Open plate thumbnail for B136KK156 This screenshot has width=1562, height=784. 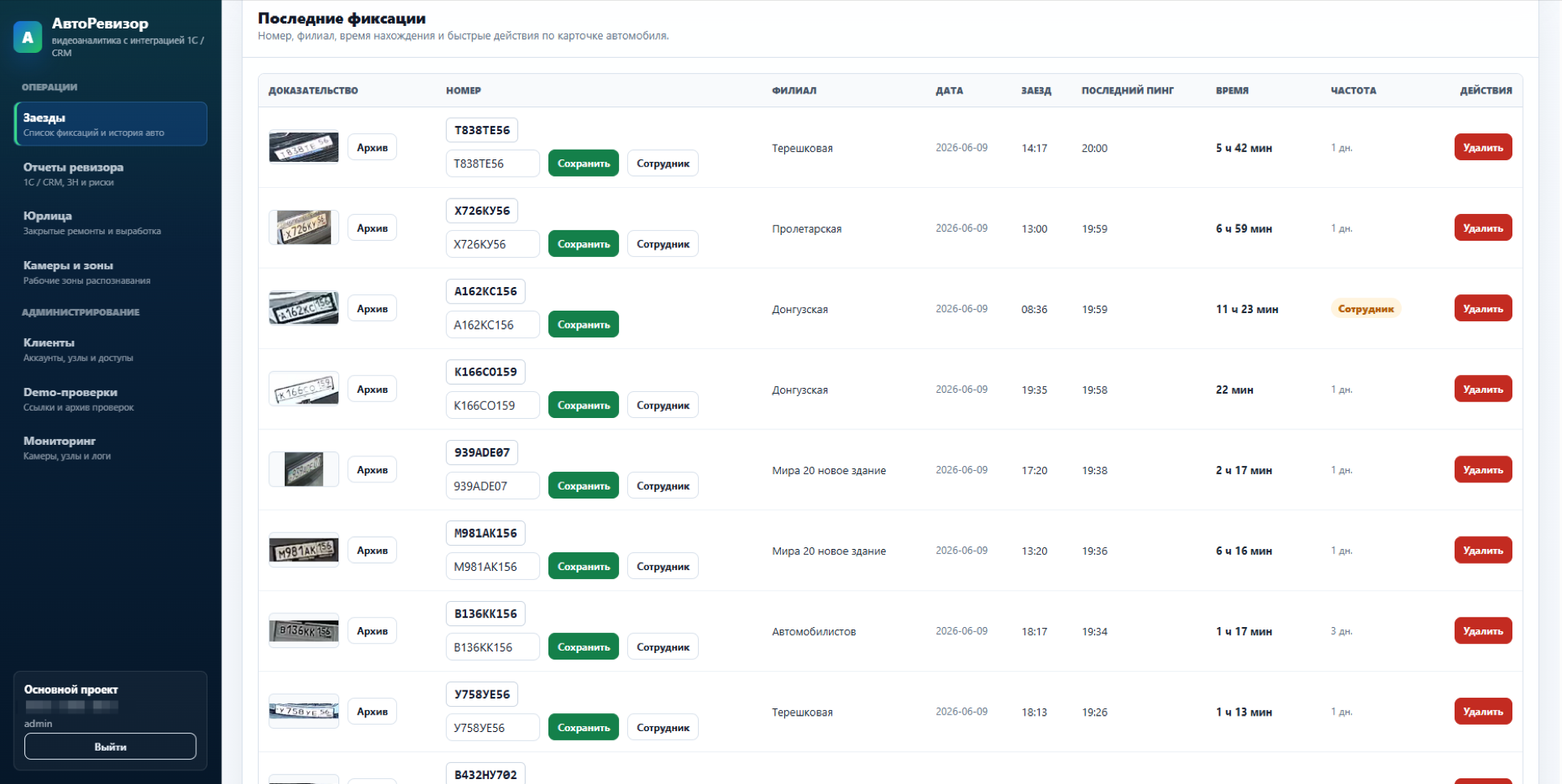coord(303,631)
